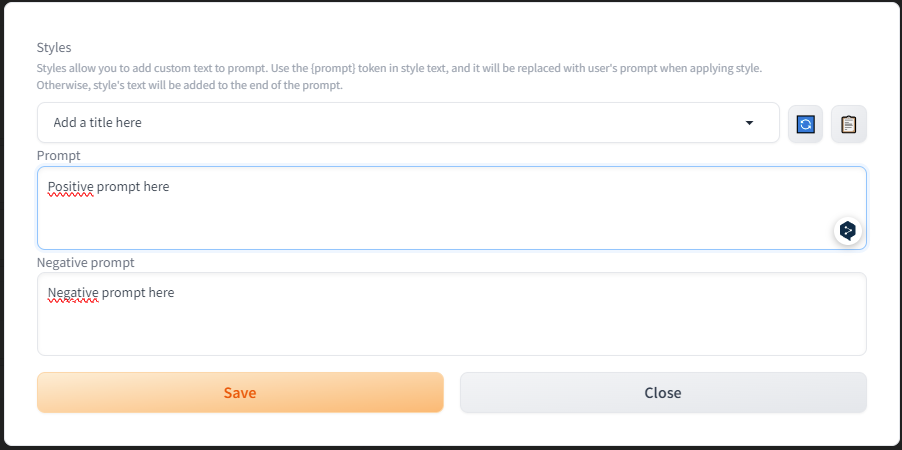Click the underlined word "Negative" in the text box

(x=73, y=293)
